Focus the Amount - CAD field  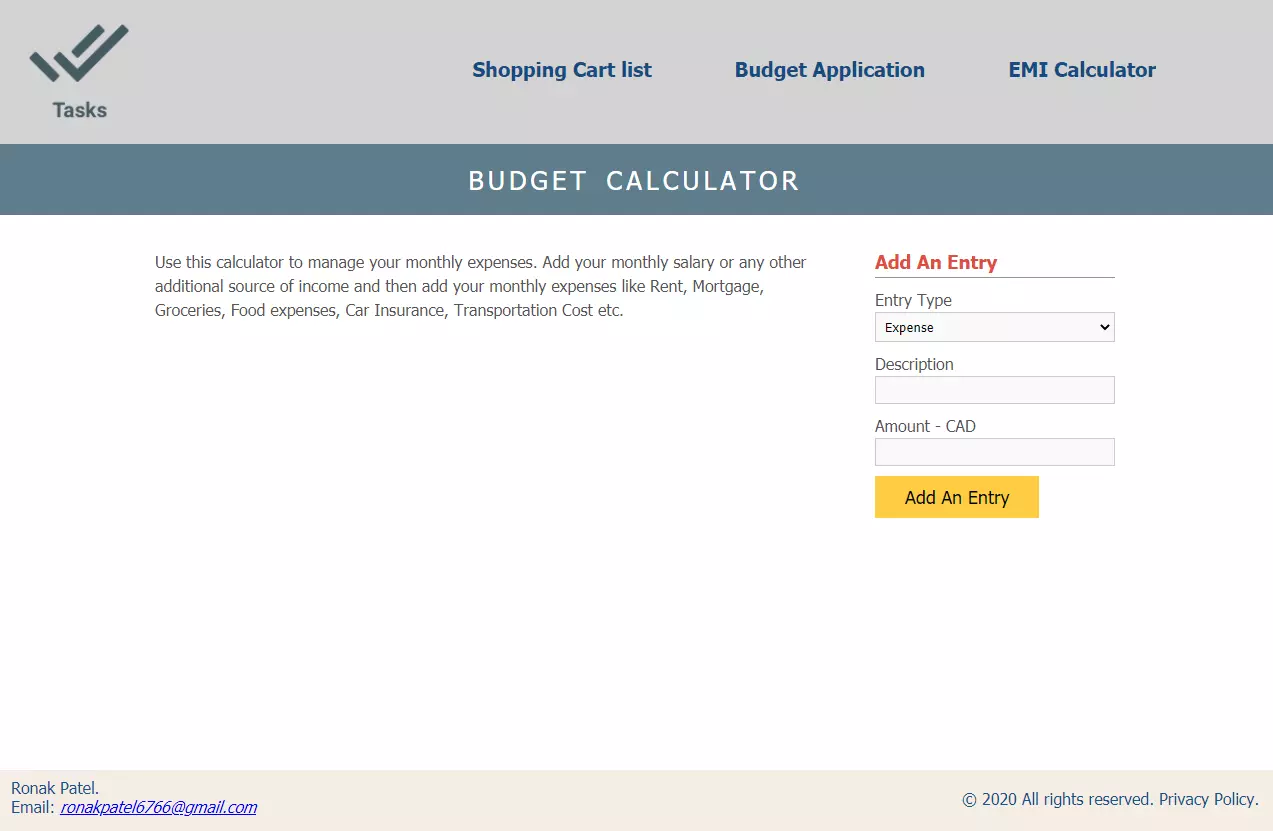(995, 452)
